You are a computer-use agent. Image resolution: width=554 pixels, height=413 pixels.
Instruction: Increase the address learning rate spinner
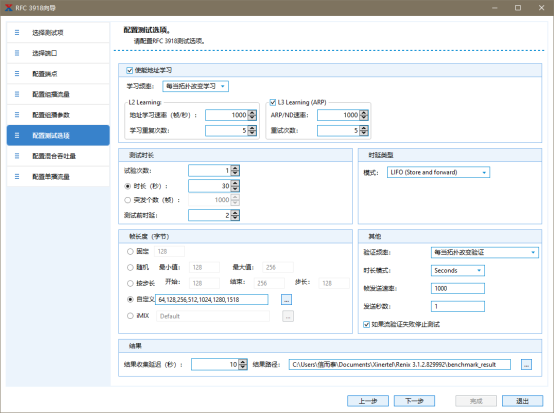252,113
